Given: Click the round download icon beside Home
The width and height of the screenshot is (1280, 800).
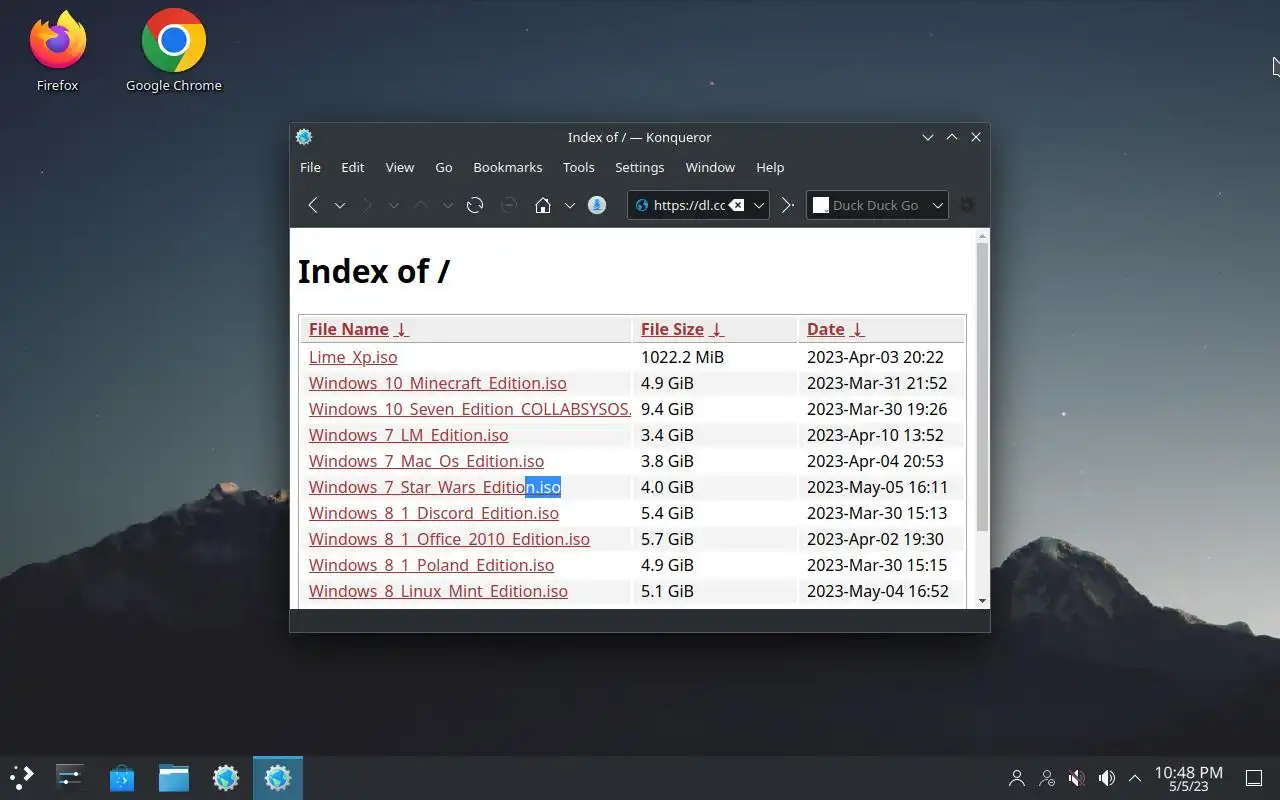Looking at the screenshot, I should pos(597,205).
